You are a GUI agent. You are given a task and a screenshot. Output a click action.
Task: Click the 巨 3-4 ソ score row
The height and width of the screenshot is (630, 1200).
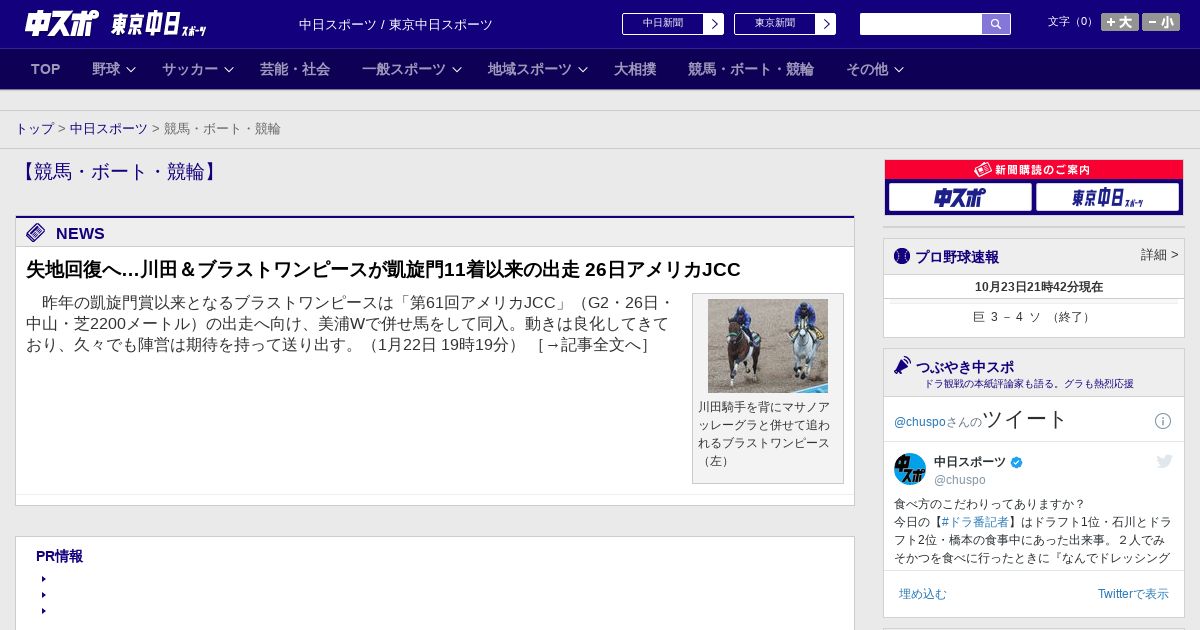coord(1034,317)
